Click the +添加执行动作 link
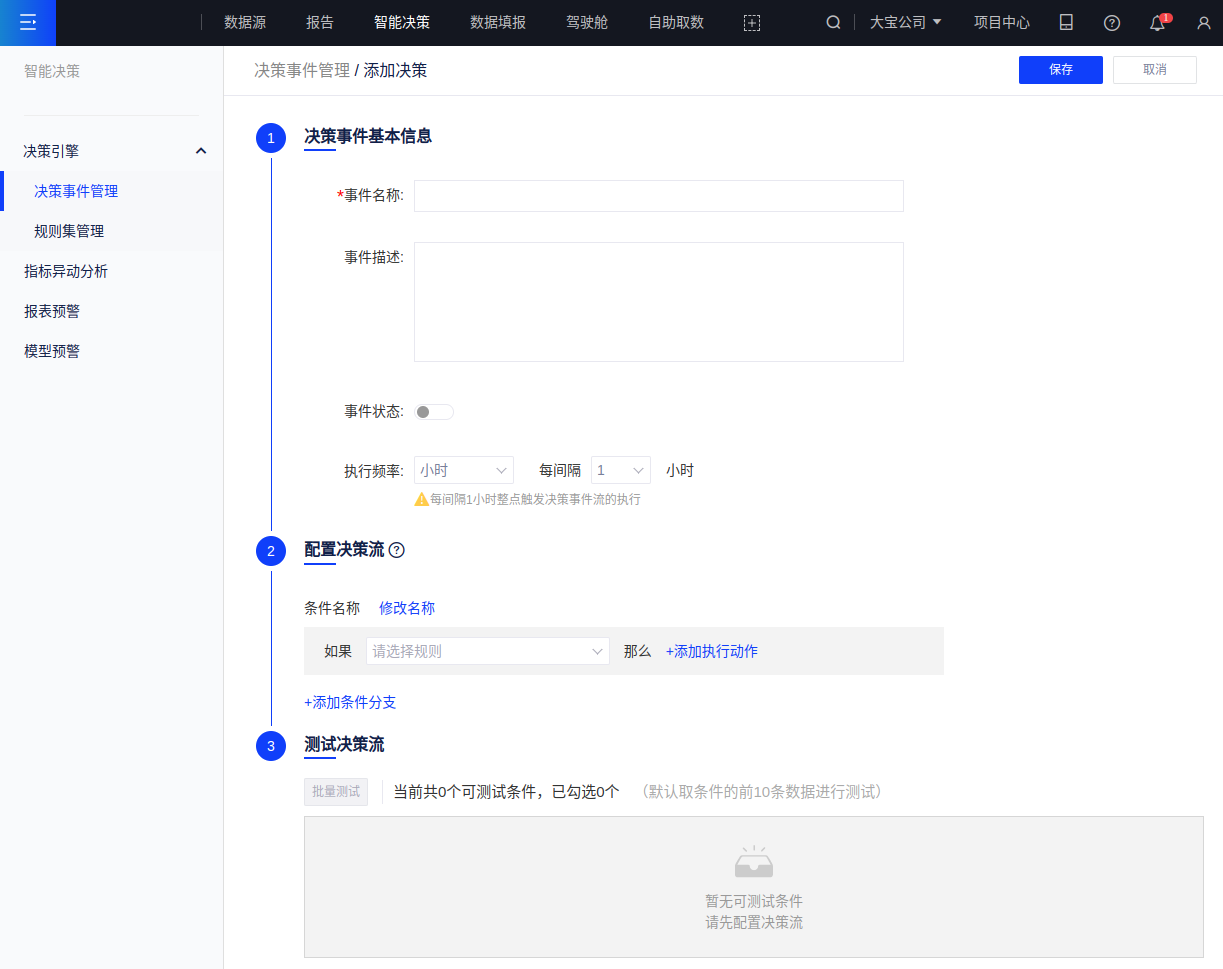1223x969 pixels. pyautogui.click(x=711, y=651)
